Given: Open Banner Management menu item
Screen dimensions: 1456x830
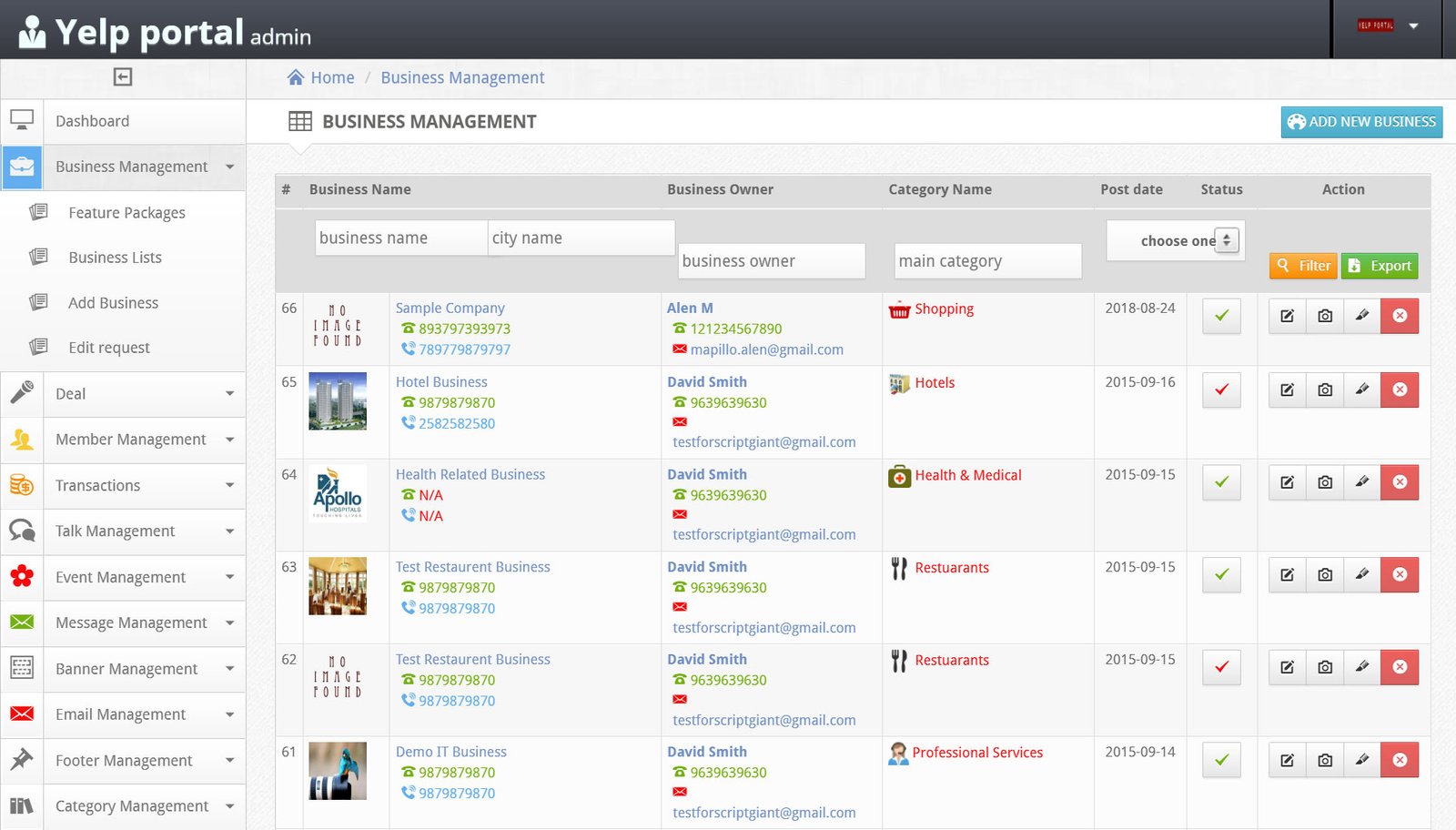Looking at the screenshot, I should pos(126,669).
